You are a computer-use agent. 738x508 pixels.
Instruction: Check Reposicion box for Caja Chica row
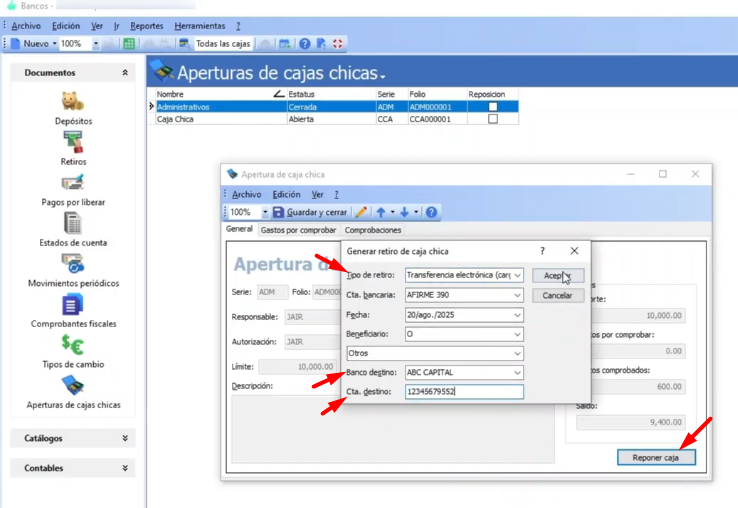[x=492, y=119]
